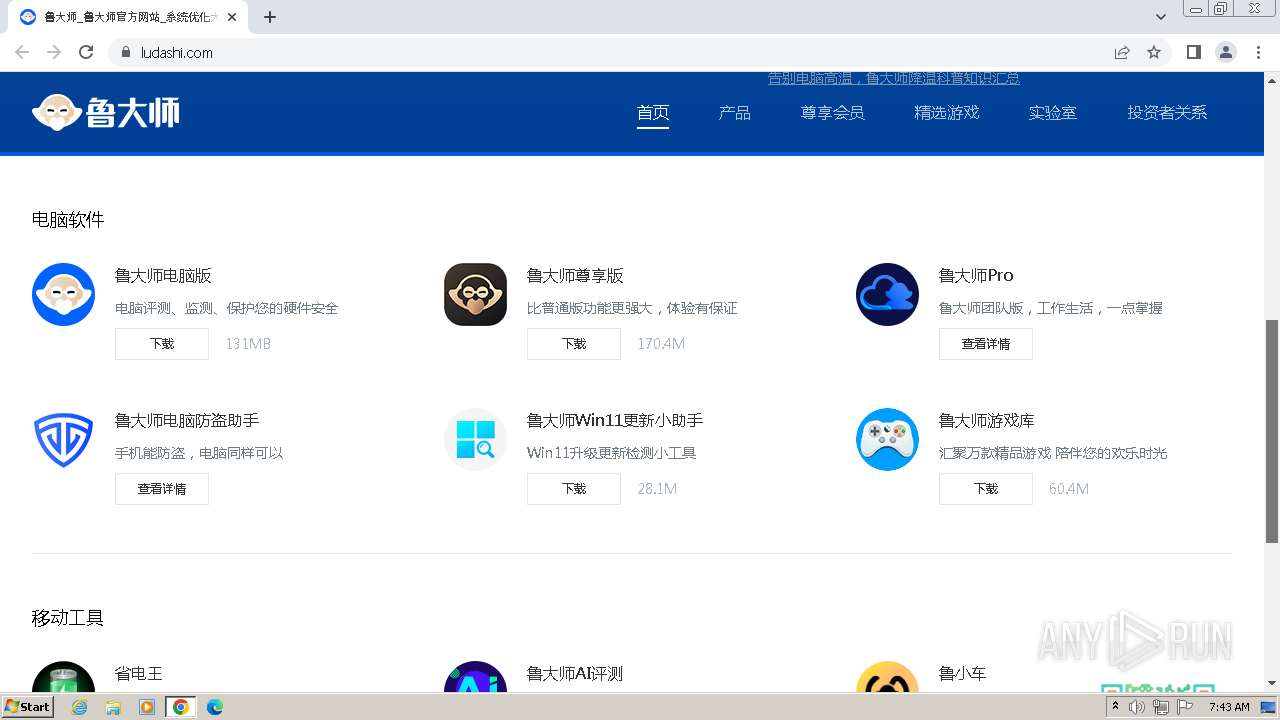The height and width of the screenshot is (720, 1280).
Task: Click volume icon in system tray
Action: [x=1137, y=707]
